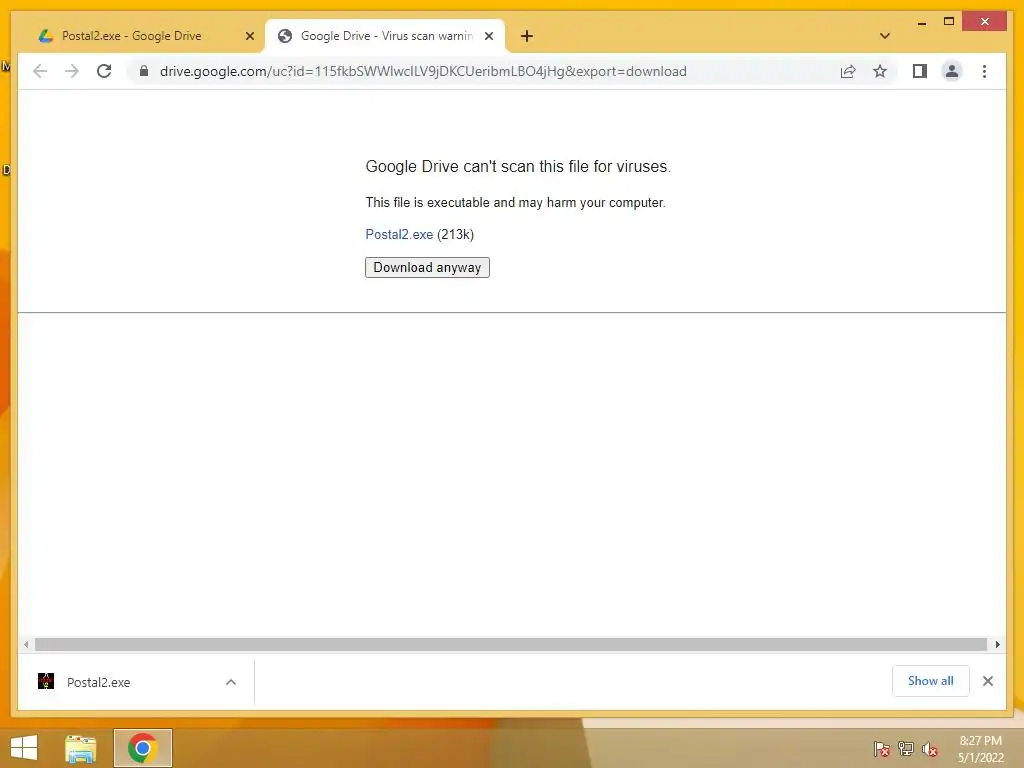Open Action Center flag icon

coord(881,749)
